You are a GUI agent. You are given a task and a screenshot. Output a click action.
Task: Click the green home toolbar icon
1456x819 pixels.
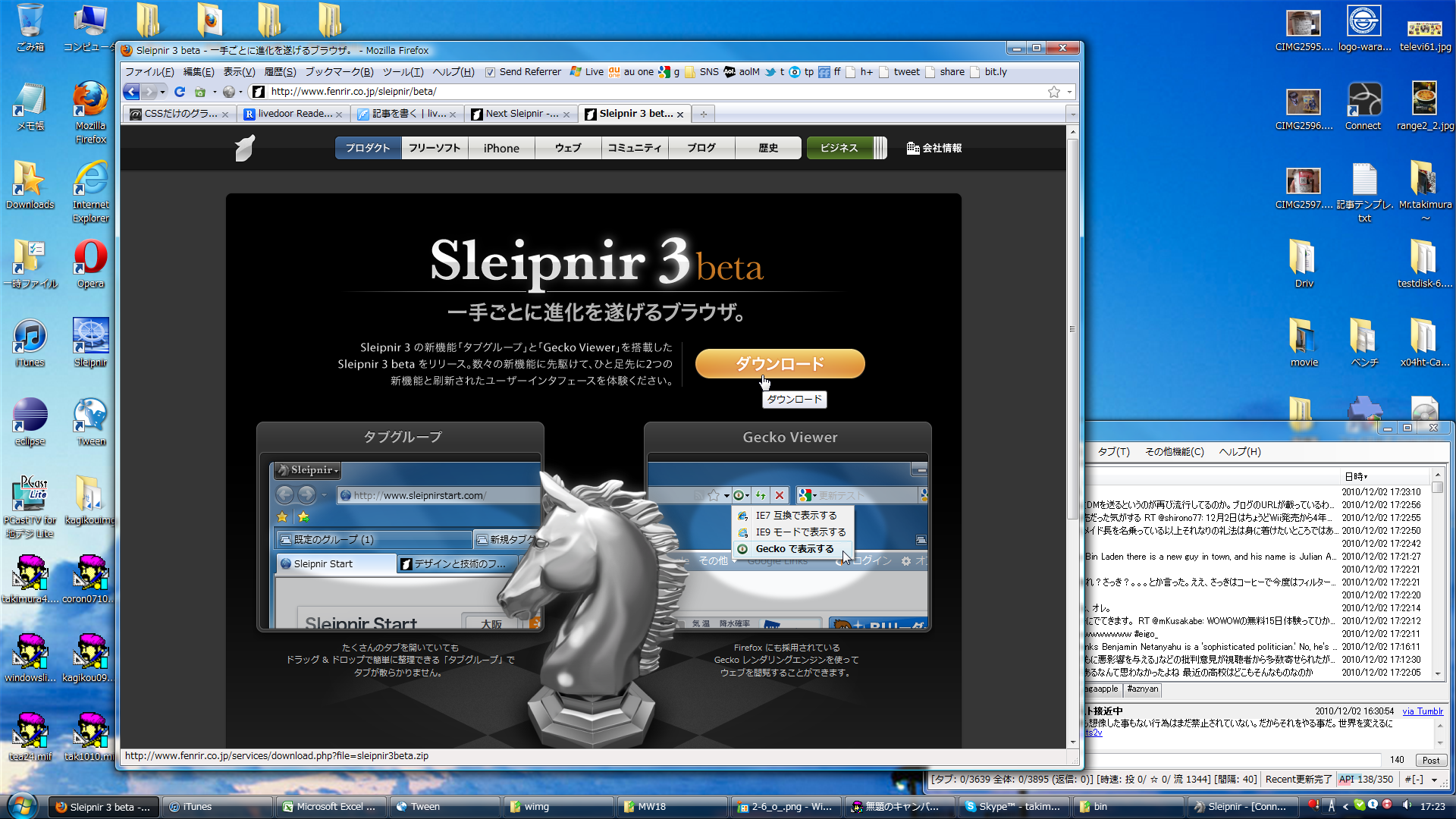point(200,92)
